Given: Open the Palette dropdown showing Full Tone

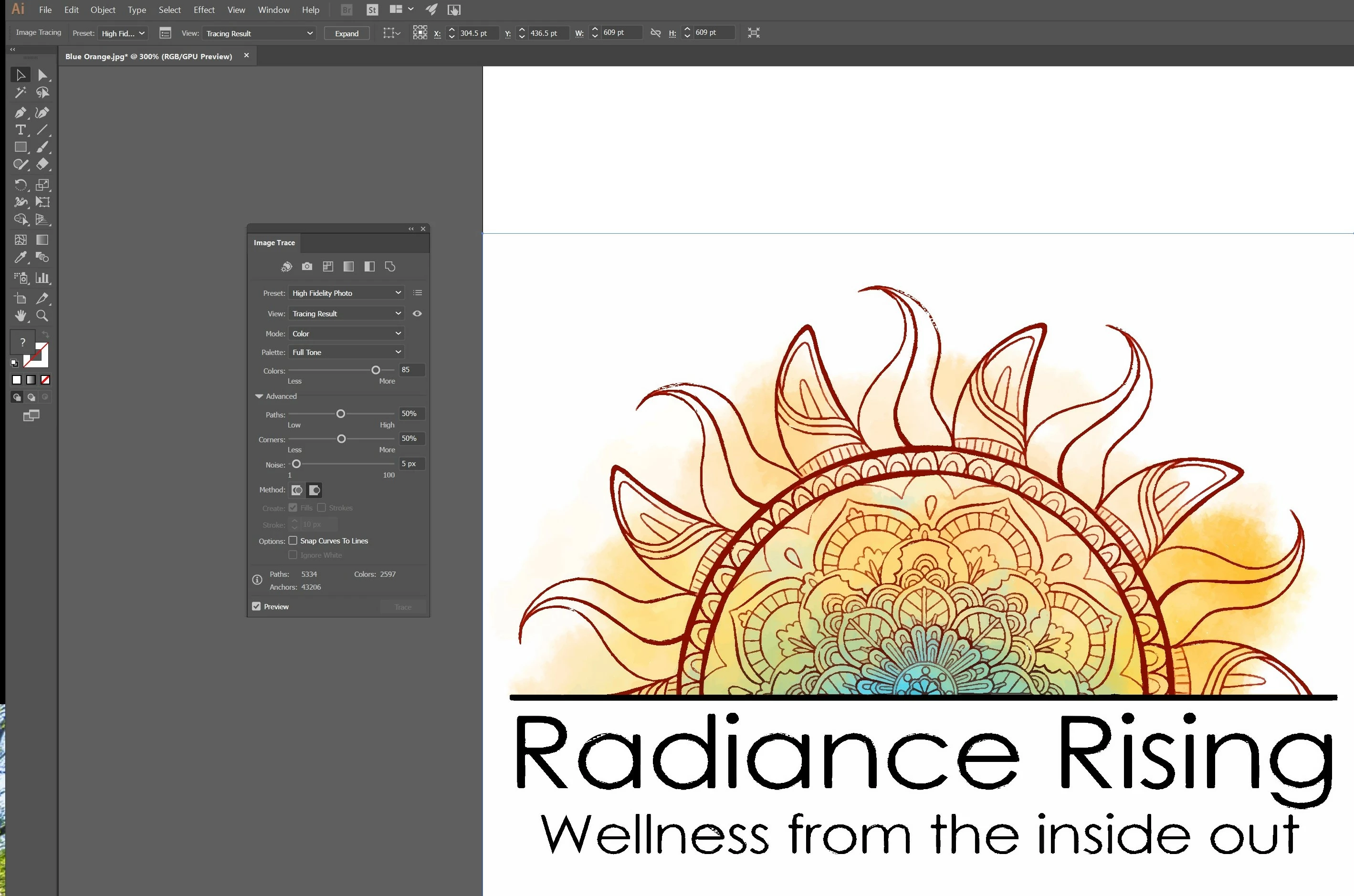Looking at the screenshot, I should click(346, 352).
